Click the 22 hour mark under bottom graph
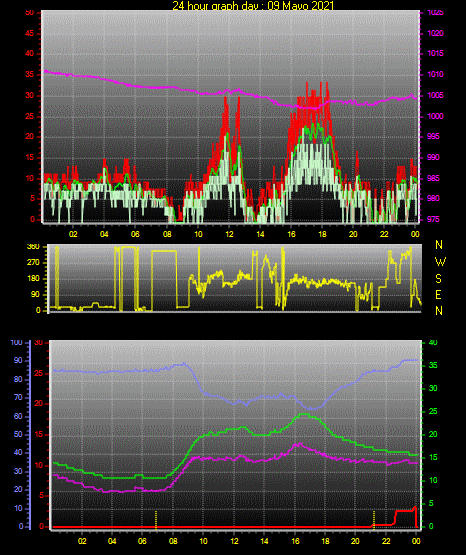The height and width of the screenshot is (555, 466). 386,541
